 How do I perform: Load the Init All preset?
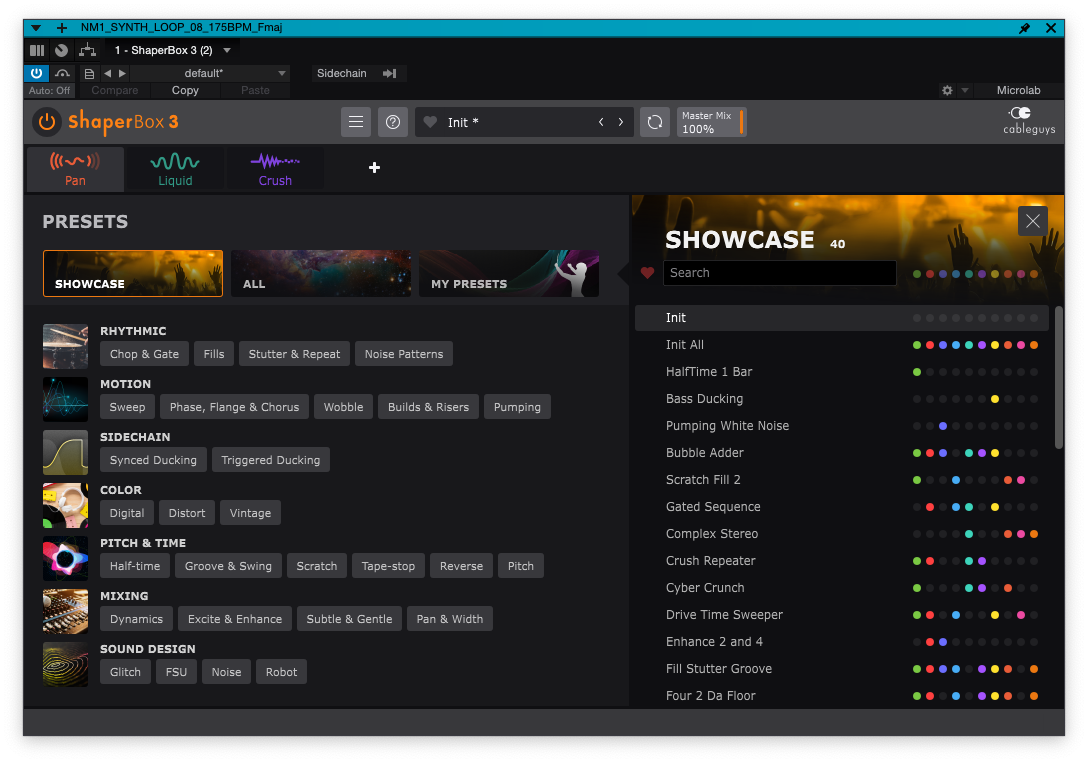[842, 345]
